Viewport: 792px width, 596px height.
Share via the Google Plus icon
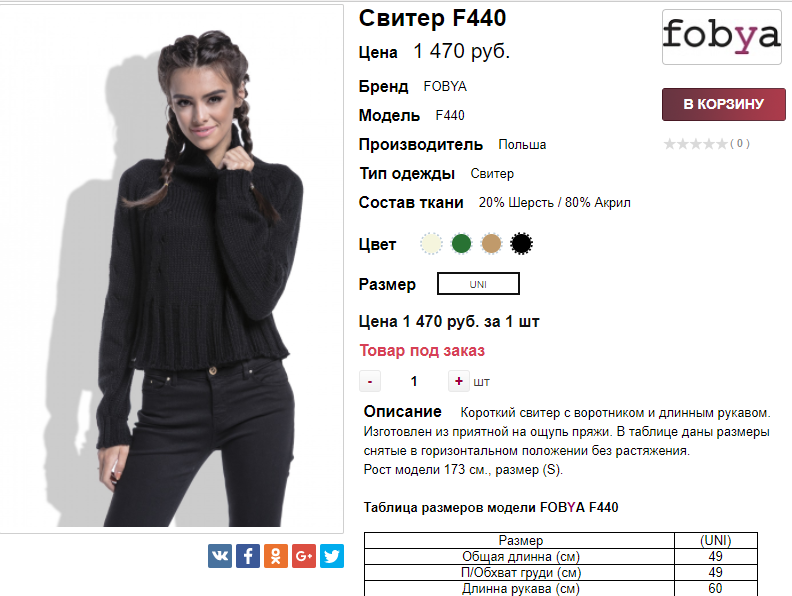point(304,556)
